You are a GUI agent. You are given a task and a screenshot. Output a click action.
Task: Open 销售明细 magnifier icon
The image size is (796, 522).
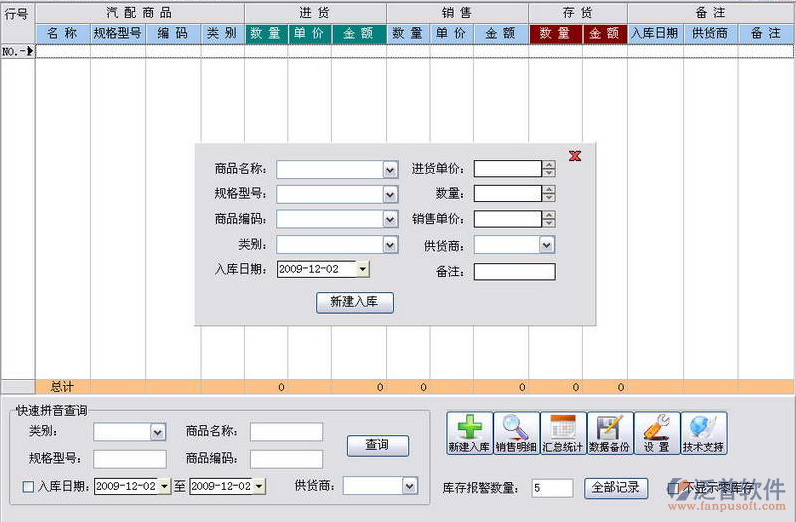516,432
